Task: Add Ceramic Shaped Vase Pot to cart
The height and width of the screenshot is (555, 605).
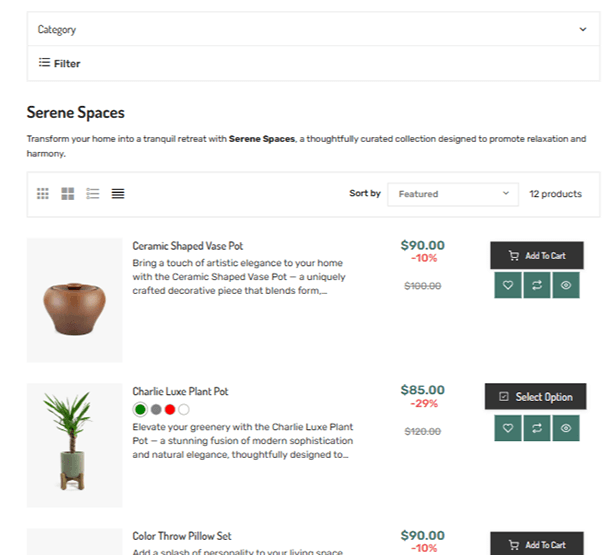Action: [x=537, y=256]
